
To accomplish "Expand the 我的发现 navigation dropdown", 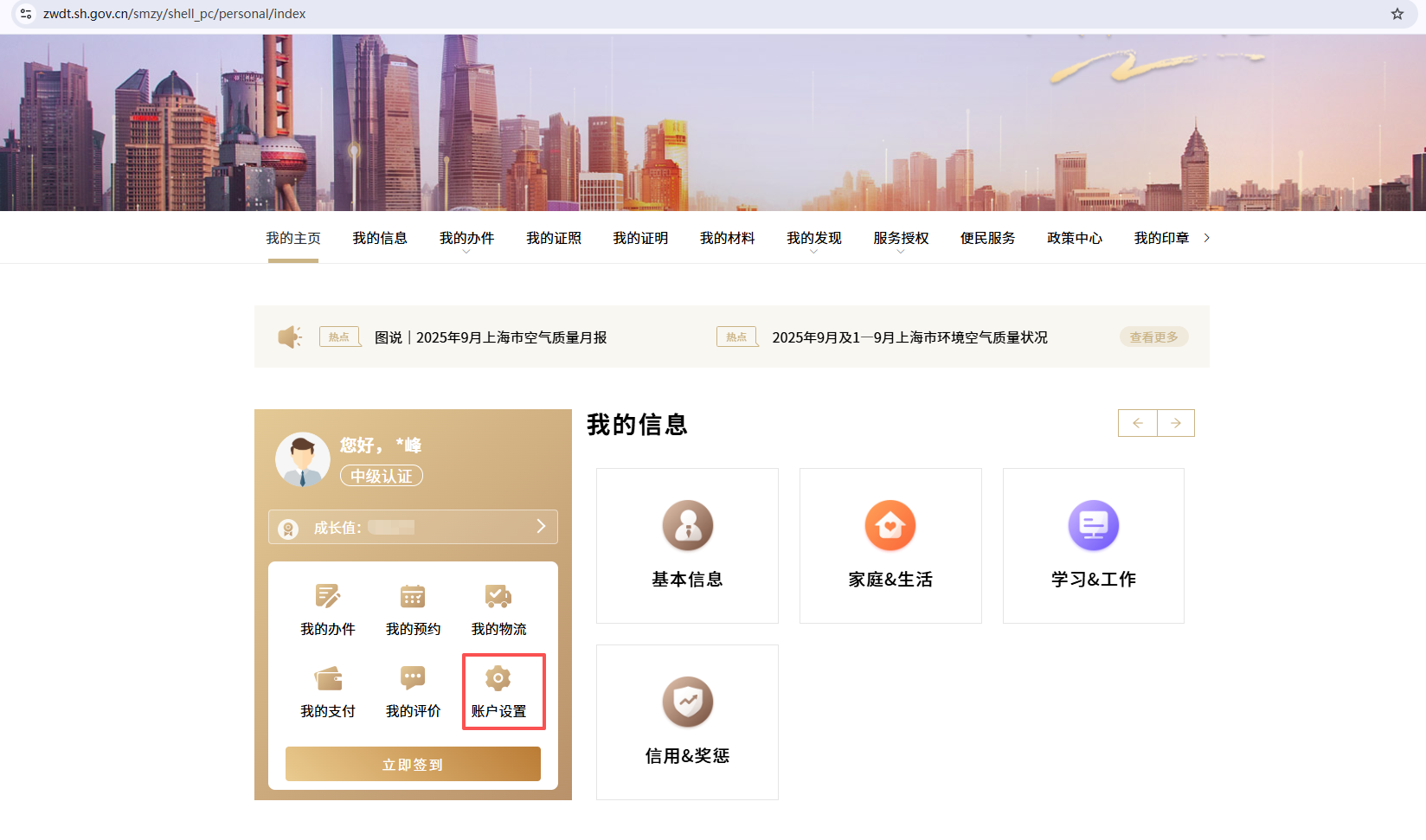I will pos(813,239).
